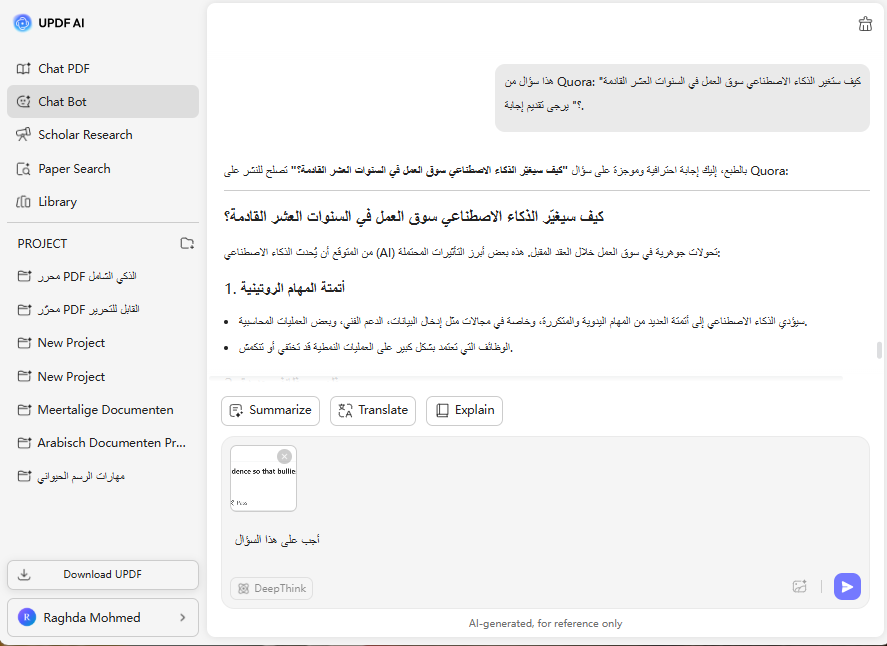The image size is (887, 646).
Task: Open the Chat PDF section
Action: pyautogui.click(x=103, y=68)
